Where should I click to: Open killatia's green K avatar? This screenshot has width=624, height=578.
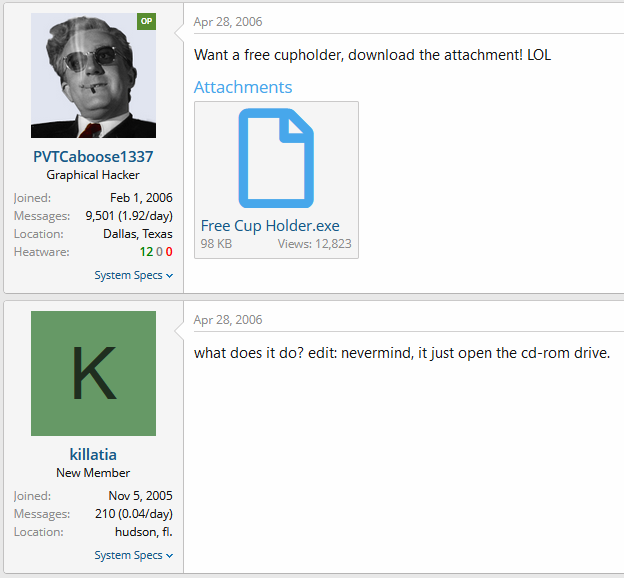(94, 373)
